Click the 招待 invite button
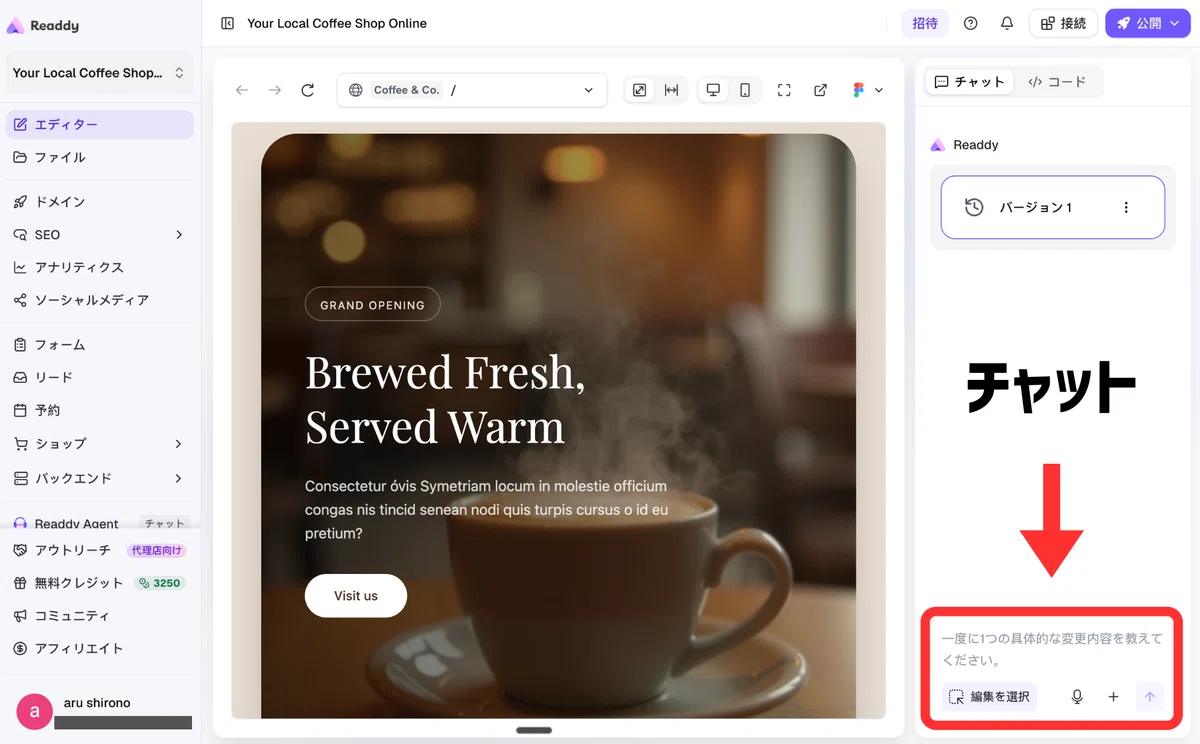 coord(925,23)
